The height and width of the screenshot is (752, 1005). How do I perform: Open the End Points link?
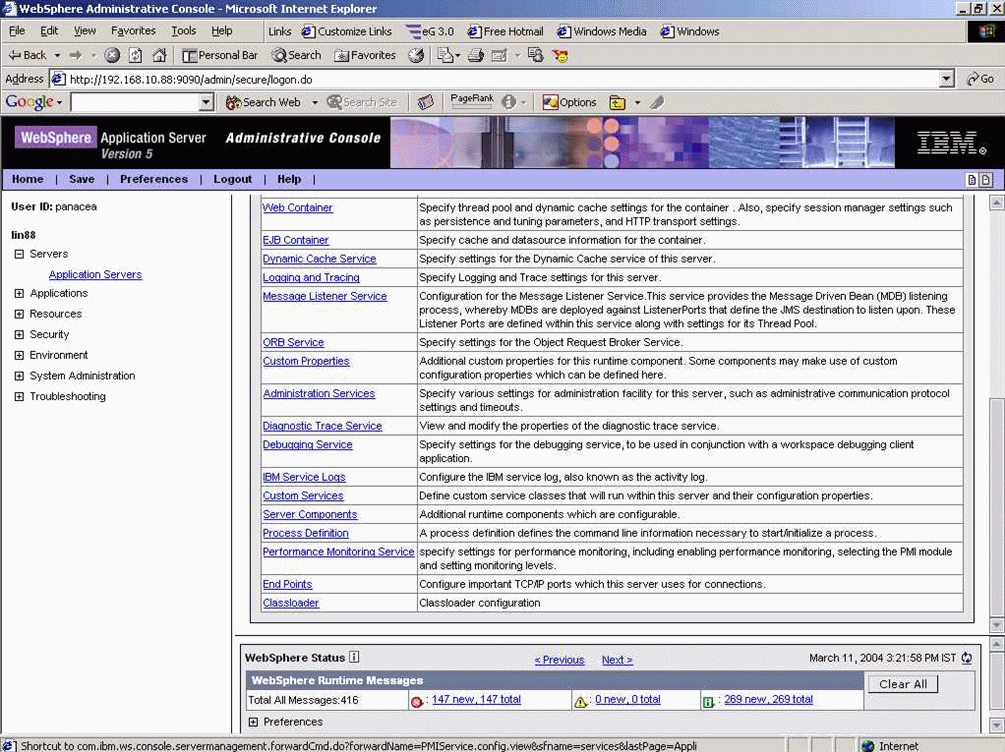[287, 585]
